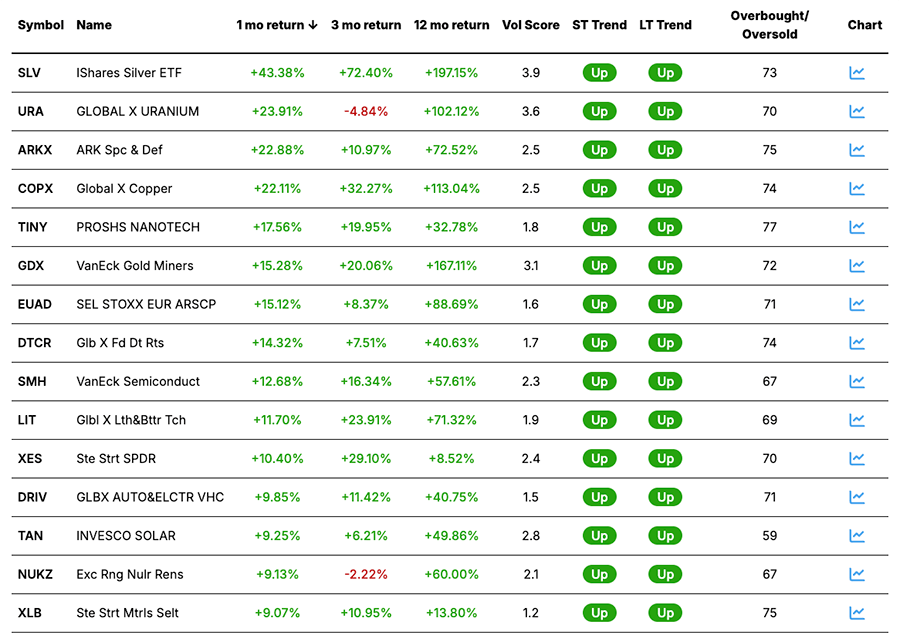Image resolution: width=900 pixels, height=643 pixels.
Task: View the COPX price chart icon
Action: tap(857, 188)
